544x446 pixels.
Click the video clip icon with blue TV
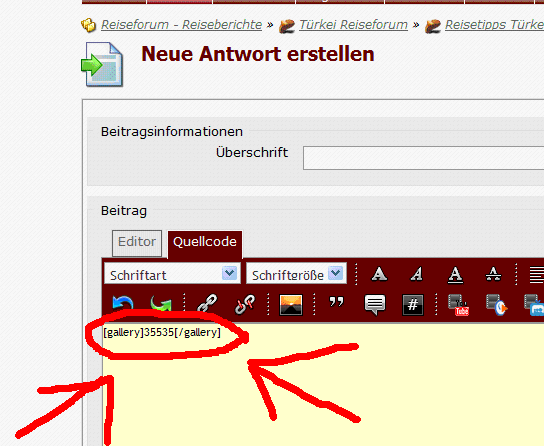click(x=534, y=305)
